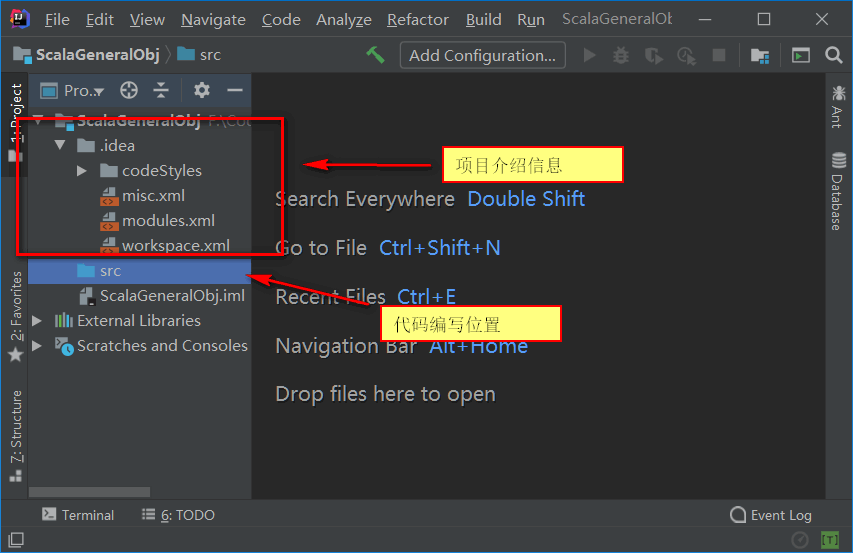Click the IntelliJ IDEA application logo icon
The image size is (853, 553).
pos(20,19)
